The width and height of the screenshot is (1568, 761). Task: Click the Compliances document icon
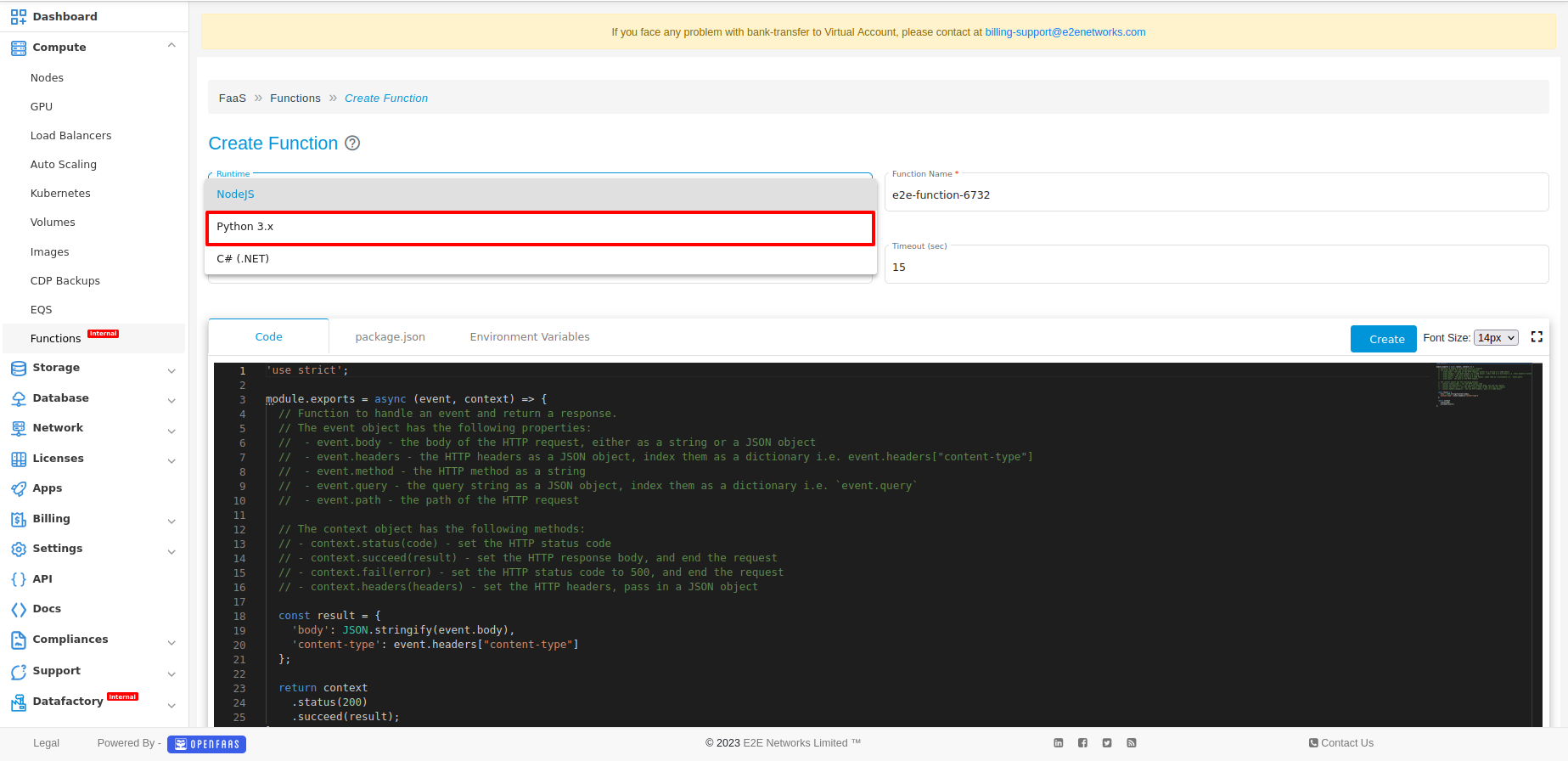[x=19, y=640]
